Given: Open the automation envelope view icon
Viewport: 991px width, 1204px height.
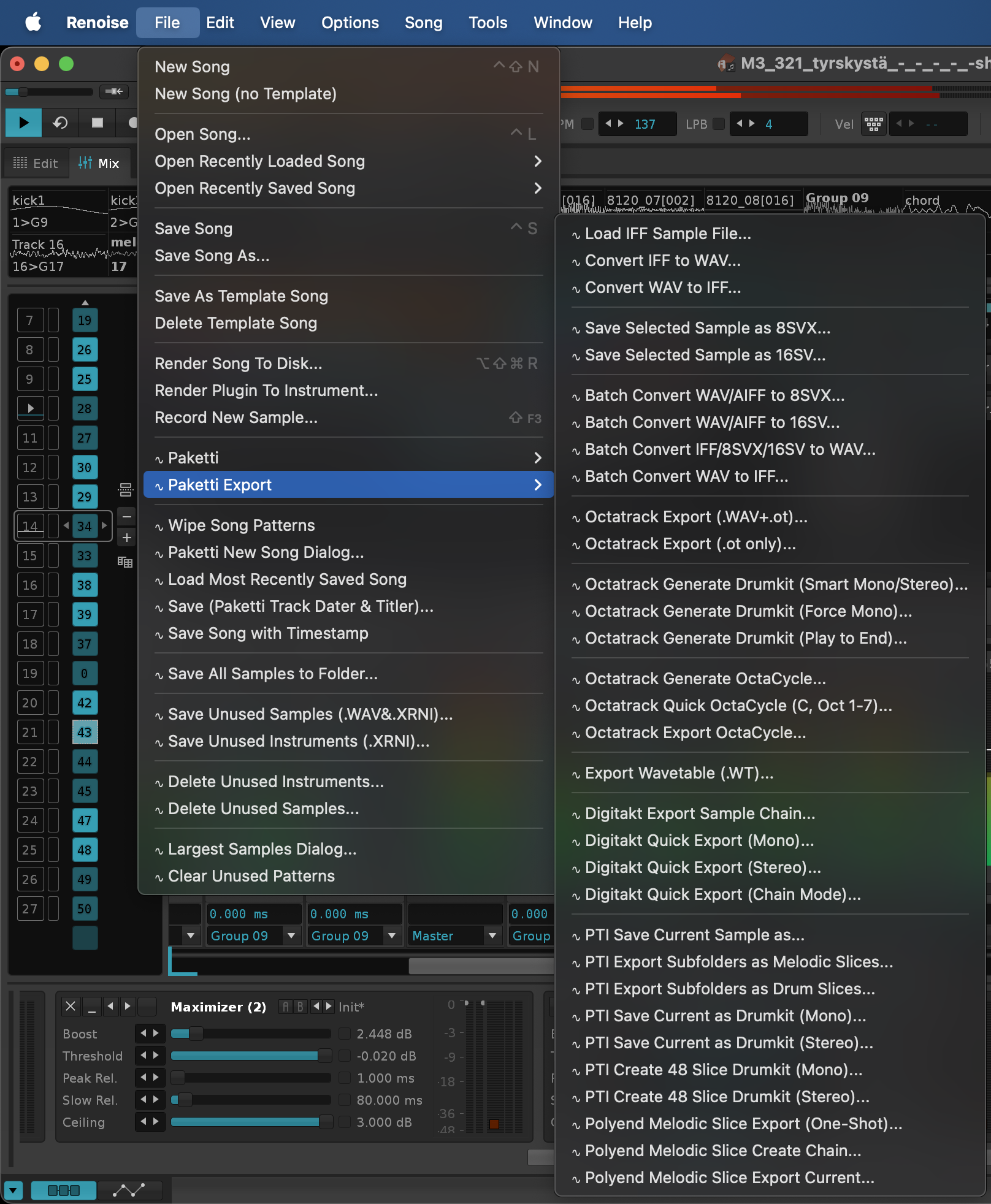Looking at the screenshot, I should (129, 1190).
